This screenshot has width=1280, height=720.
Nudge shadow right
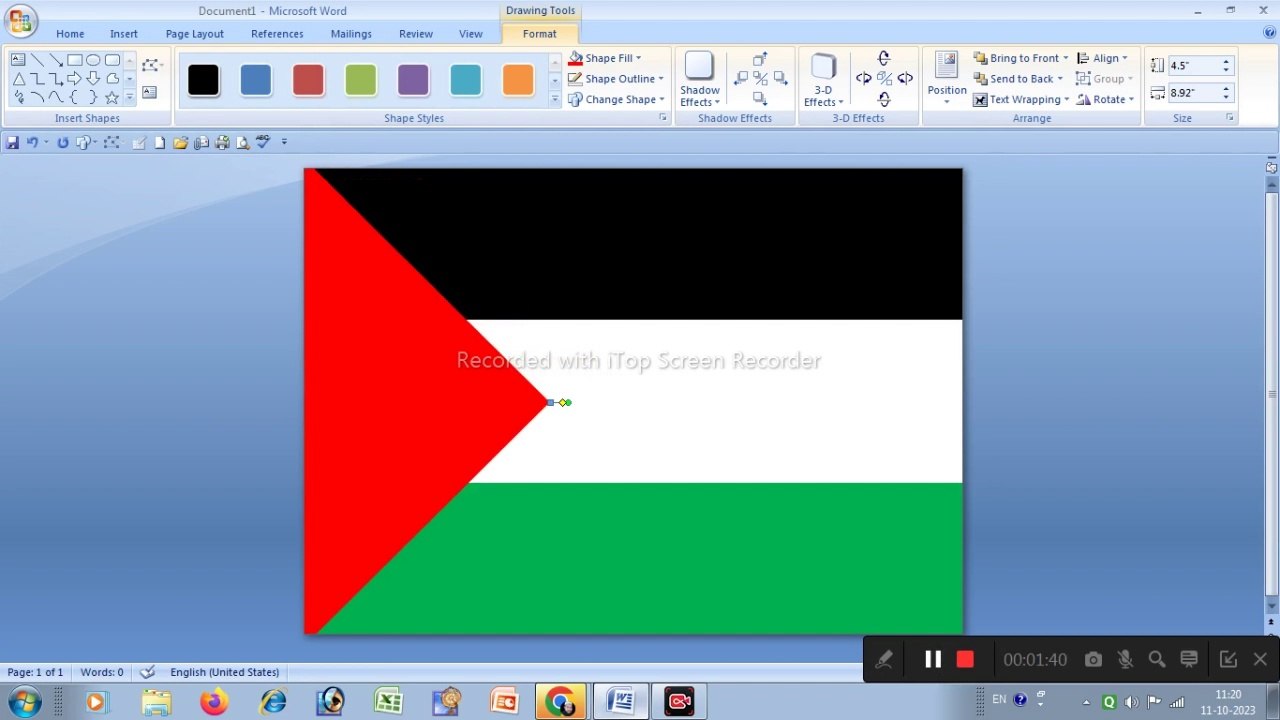pyautogui.click(x=780, y=78)
